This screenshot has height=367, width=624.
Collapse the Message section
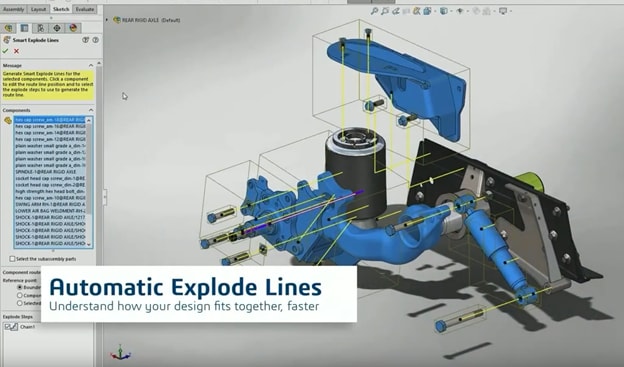point(91,65)
